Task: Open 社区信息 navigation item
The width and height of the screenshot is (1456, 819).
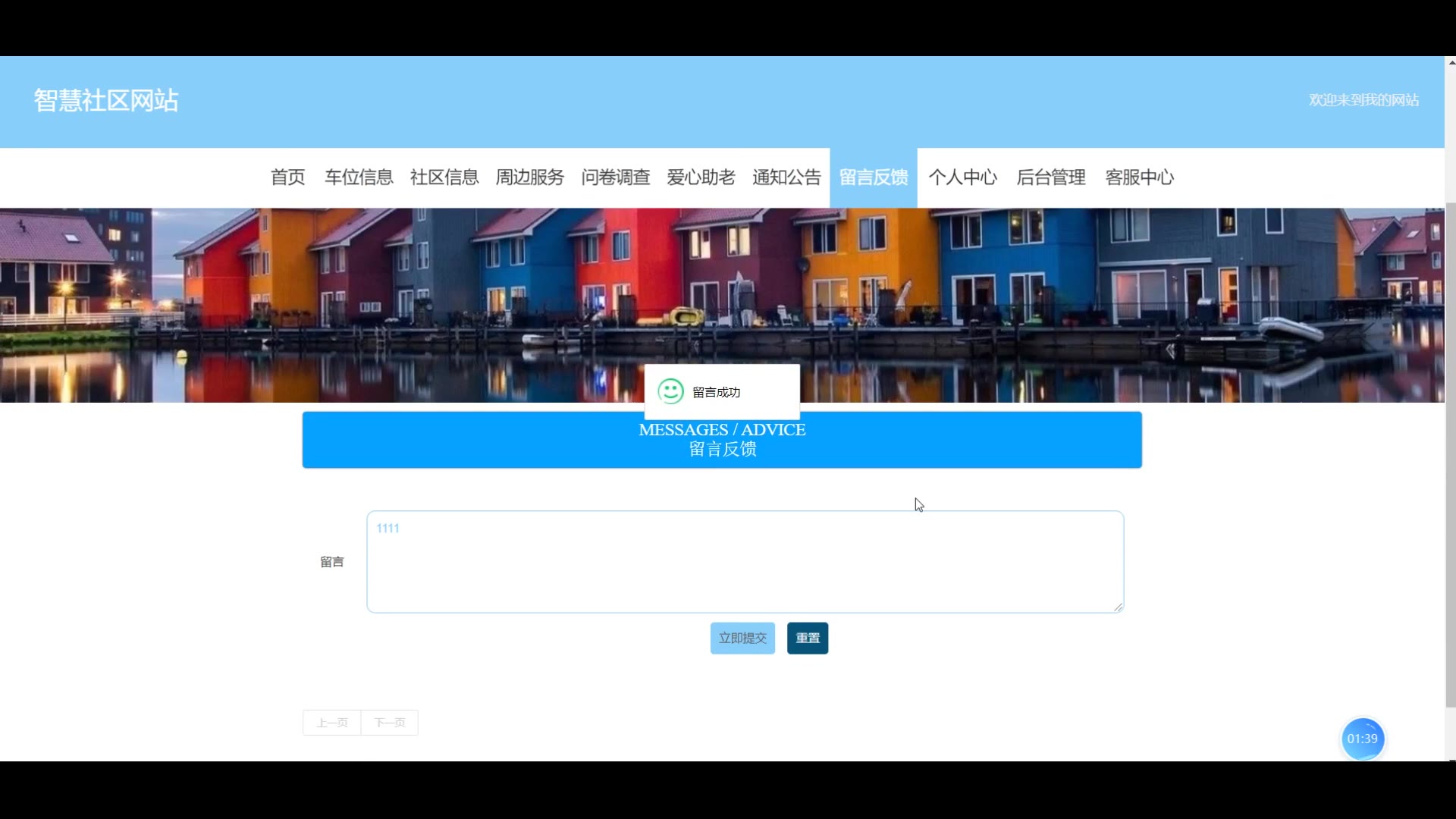Action: [444, 177]
